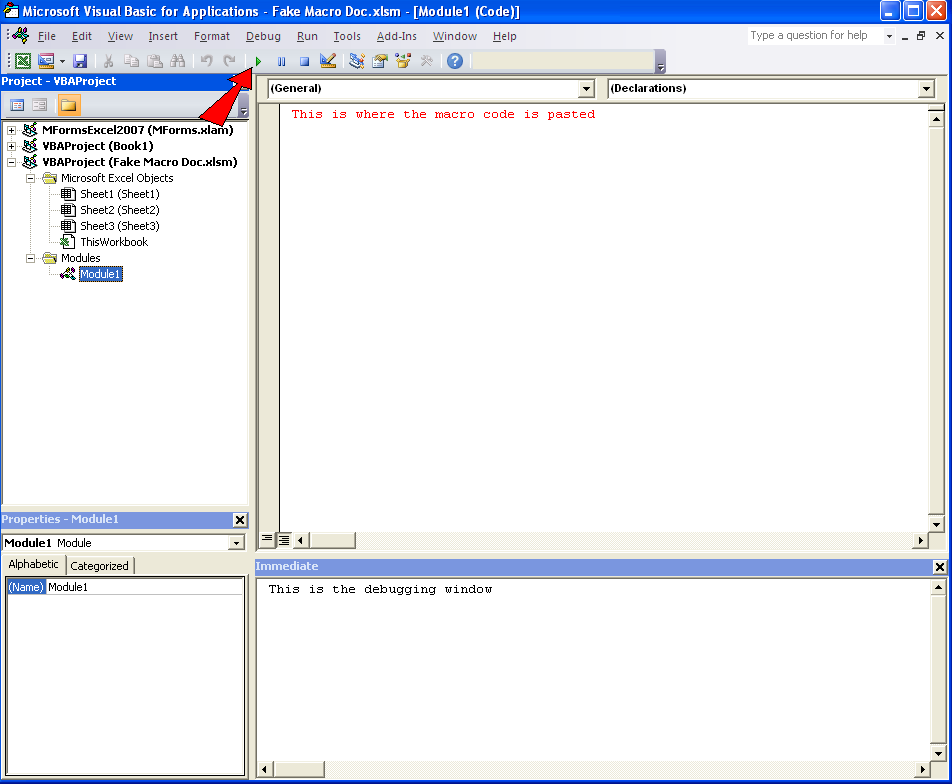Image resolution: width=952 pixels, height=784 pixels.
Task: Open the Properties Window from the toolbar
Action: (x=379, y=60)
